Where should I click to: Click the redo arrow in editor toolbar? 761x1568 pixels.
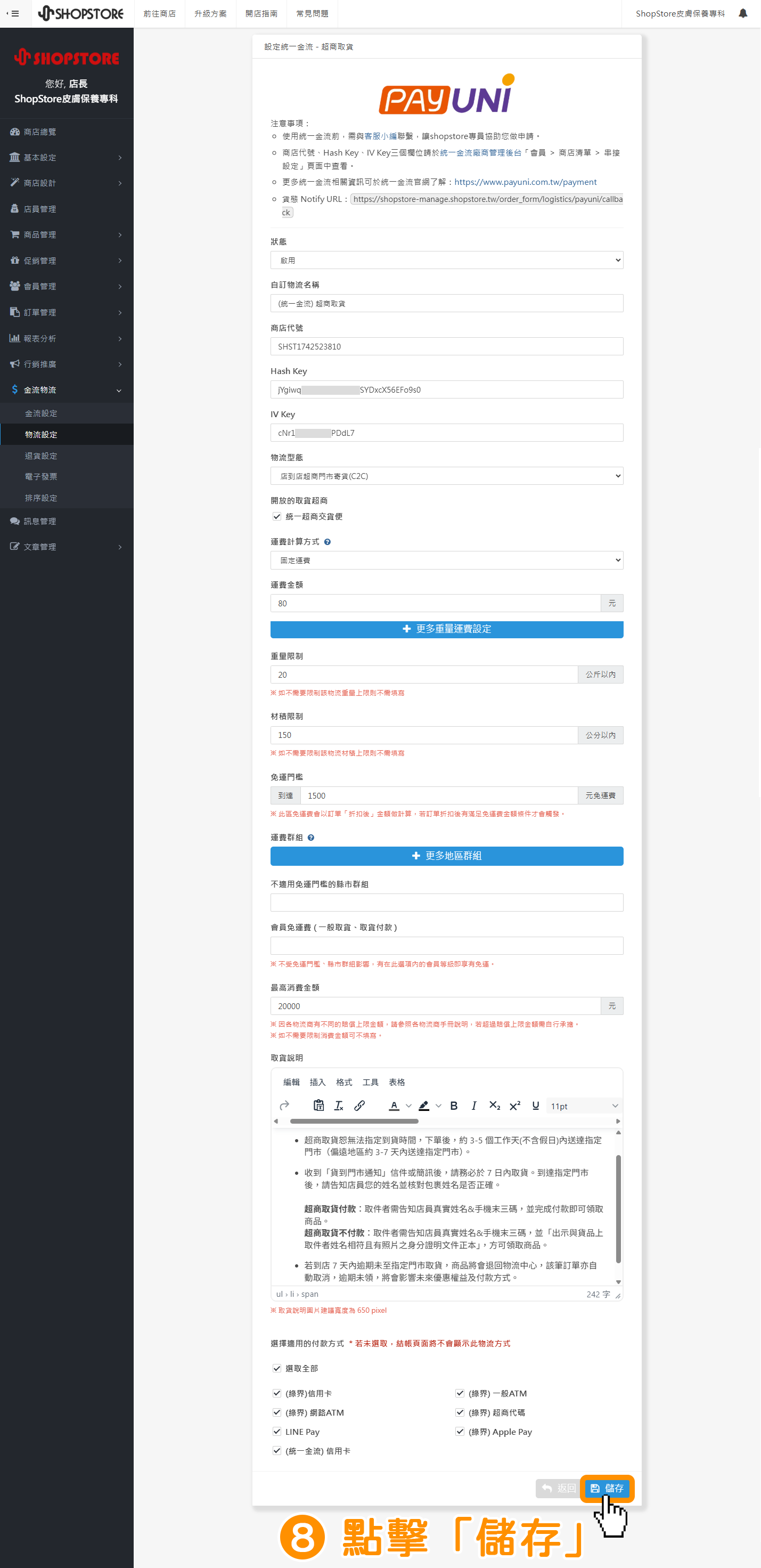click(284, 1106)
